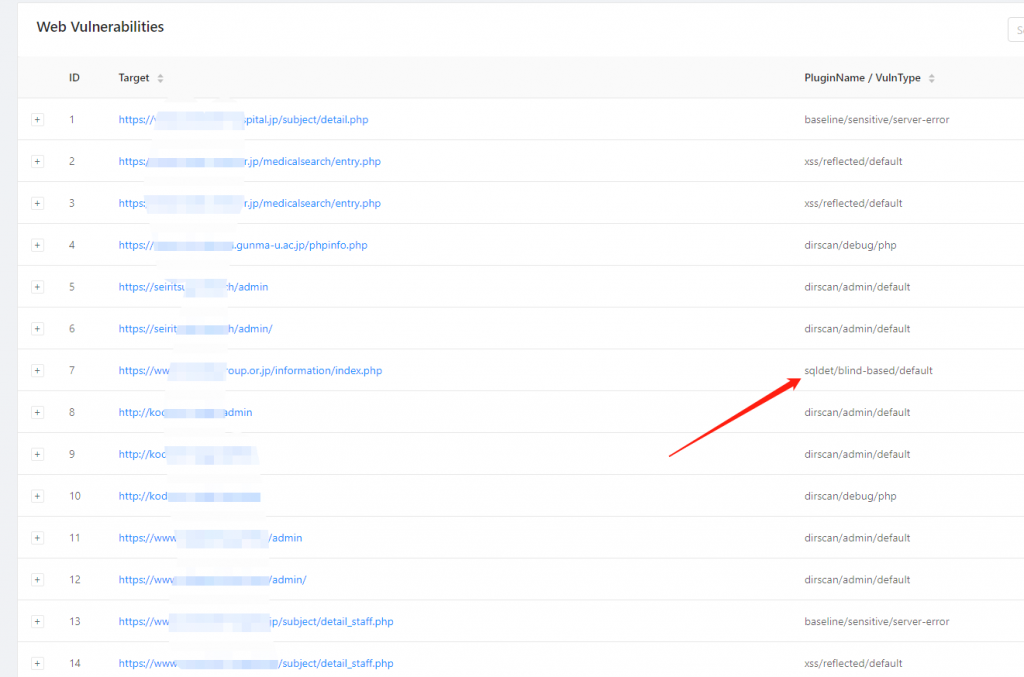Open row 10 http://kod target link
This screenshot has width=1024, height=677.
point(189,496)
